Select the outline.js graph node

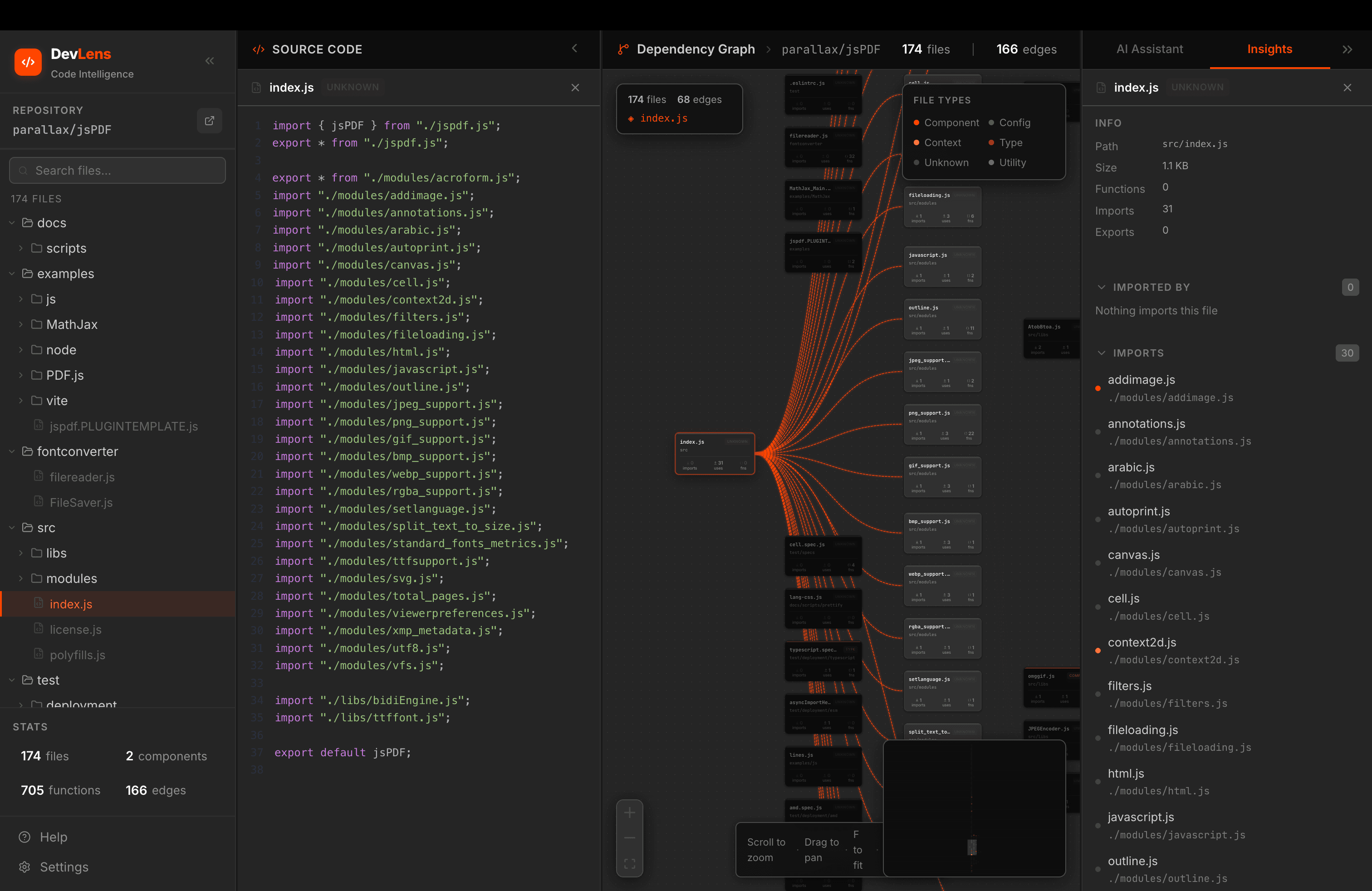942,319
